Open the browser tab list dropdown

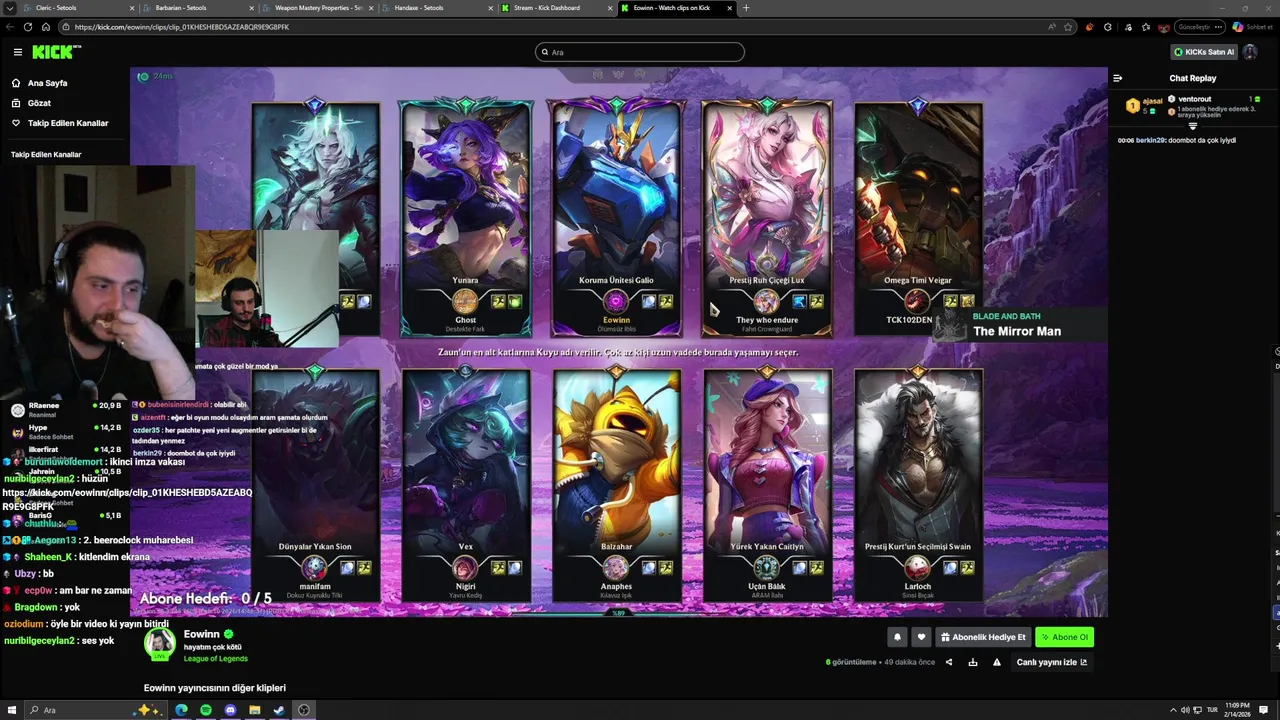10,8
